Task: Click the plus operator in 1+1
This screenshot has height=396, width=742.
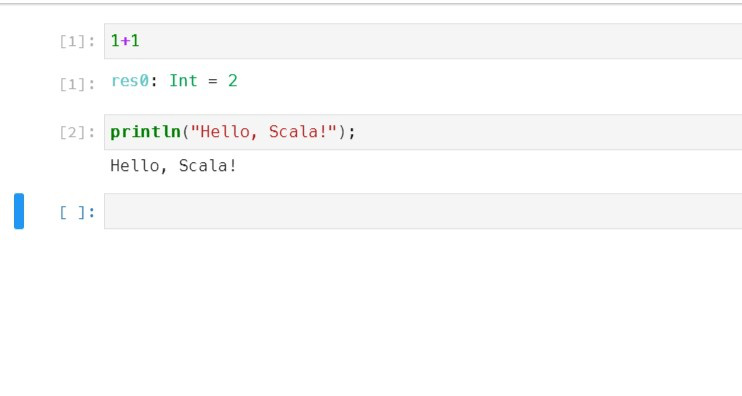Action: [125, 41]
